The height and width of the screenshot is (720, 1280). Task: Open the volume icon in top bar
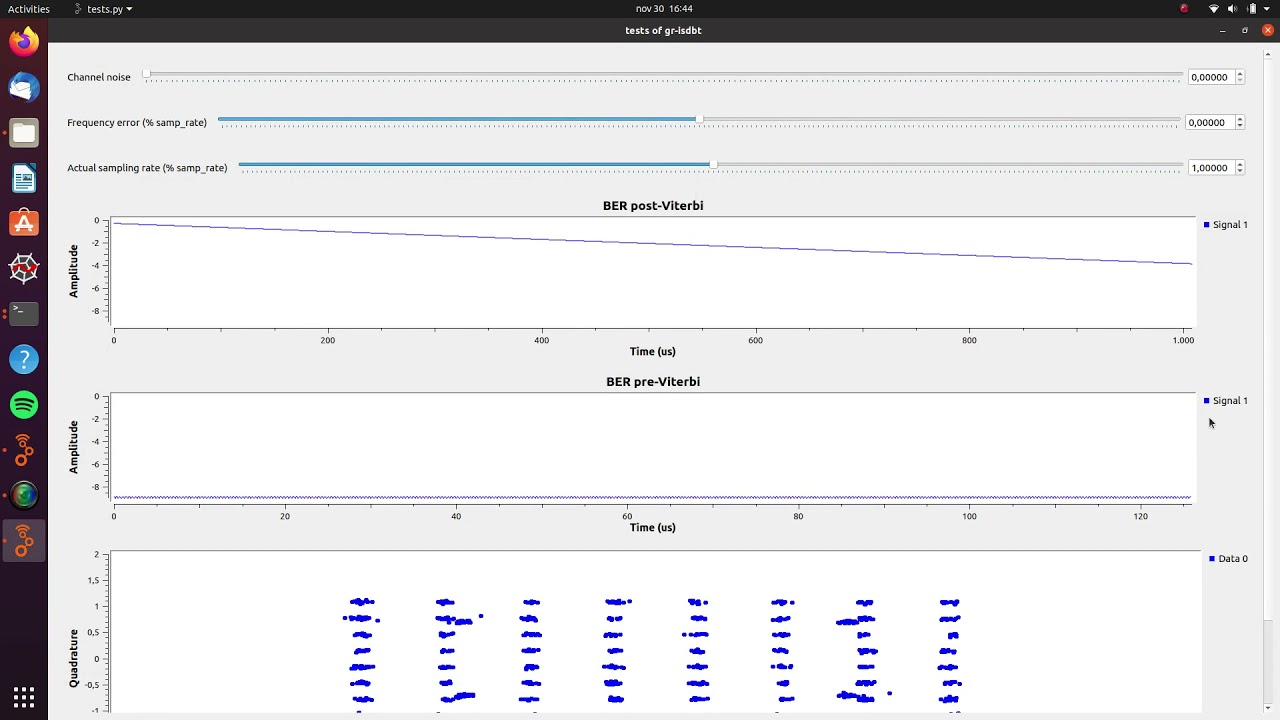1233,9
